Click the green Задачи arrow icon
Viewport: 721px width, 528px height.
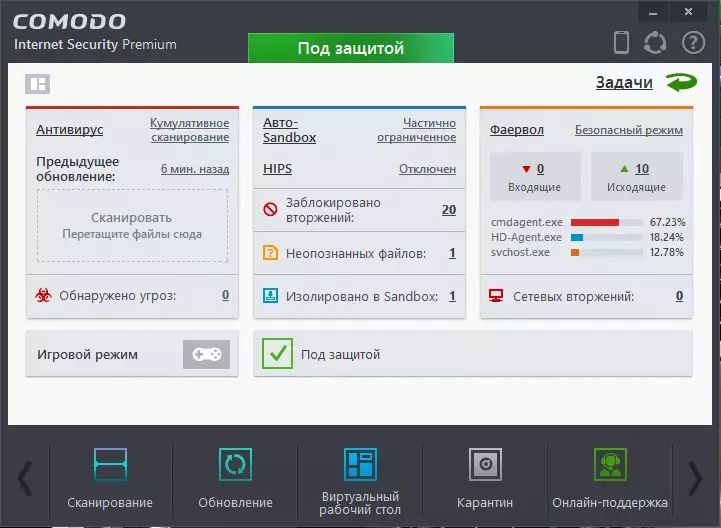coord(681,82)
